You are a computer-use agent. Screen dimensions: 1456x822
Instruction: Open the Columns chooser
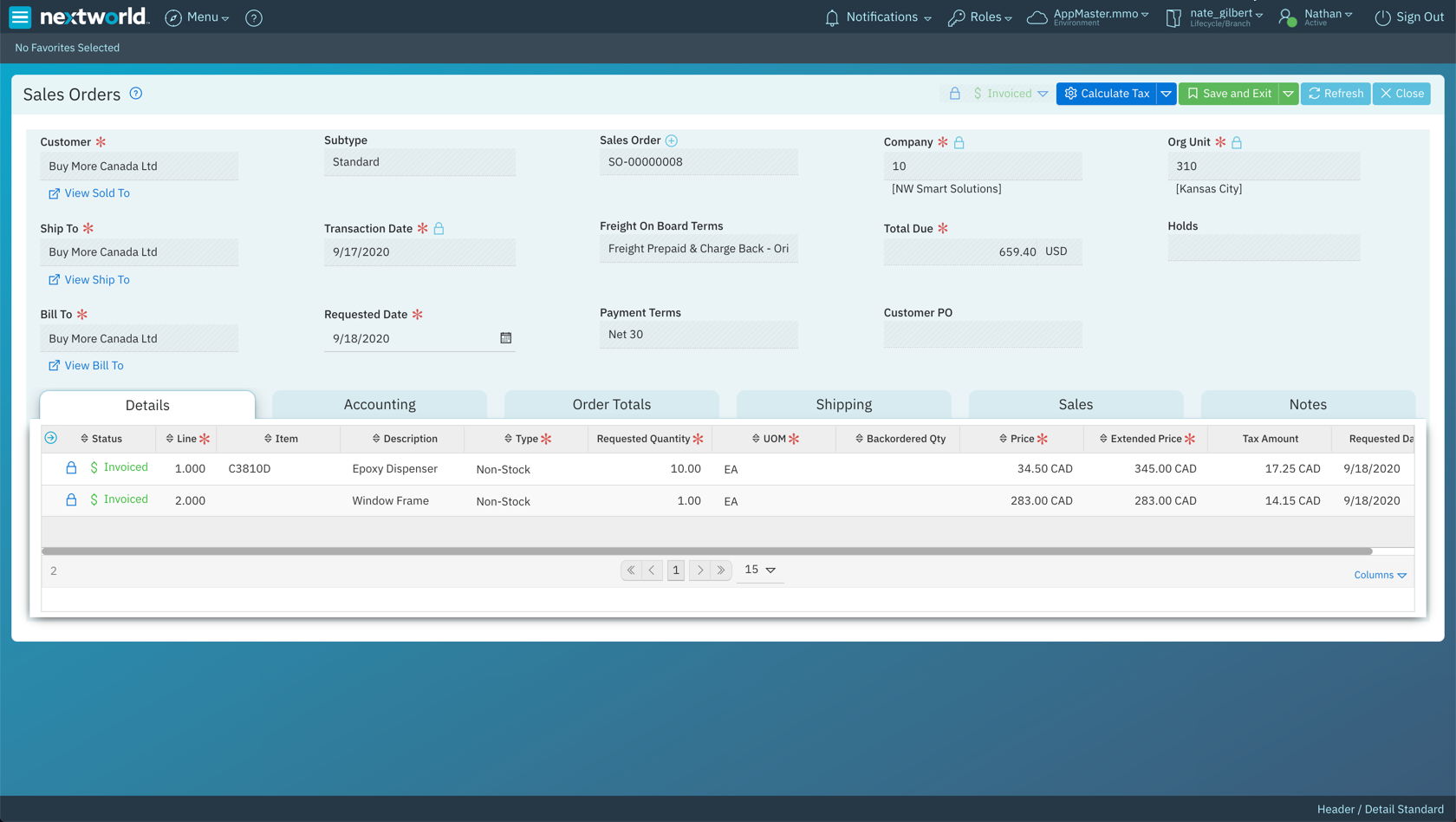tap(1381, 575)
